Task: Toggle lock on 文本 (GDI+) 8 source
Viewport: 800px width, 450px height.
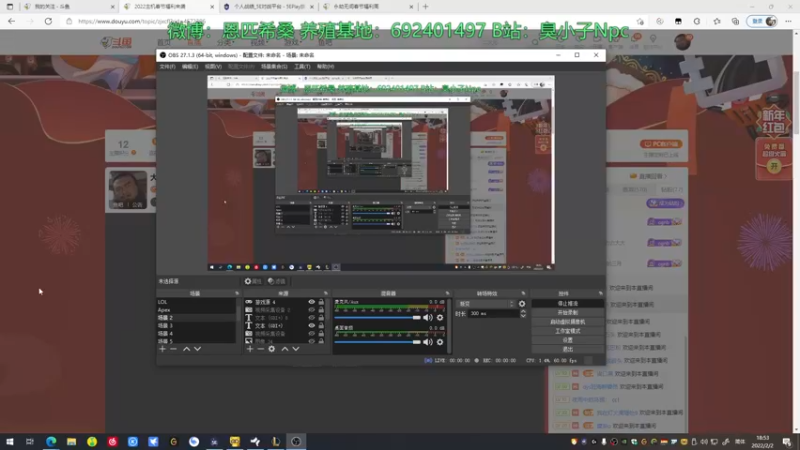Action: point(321,317)
